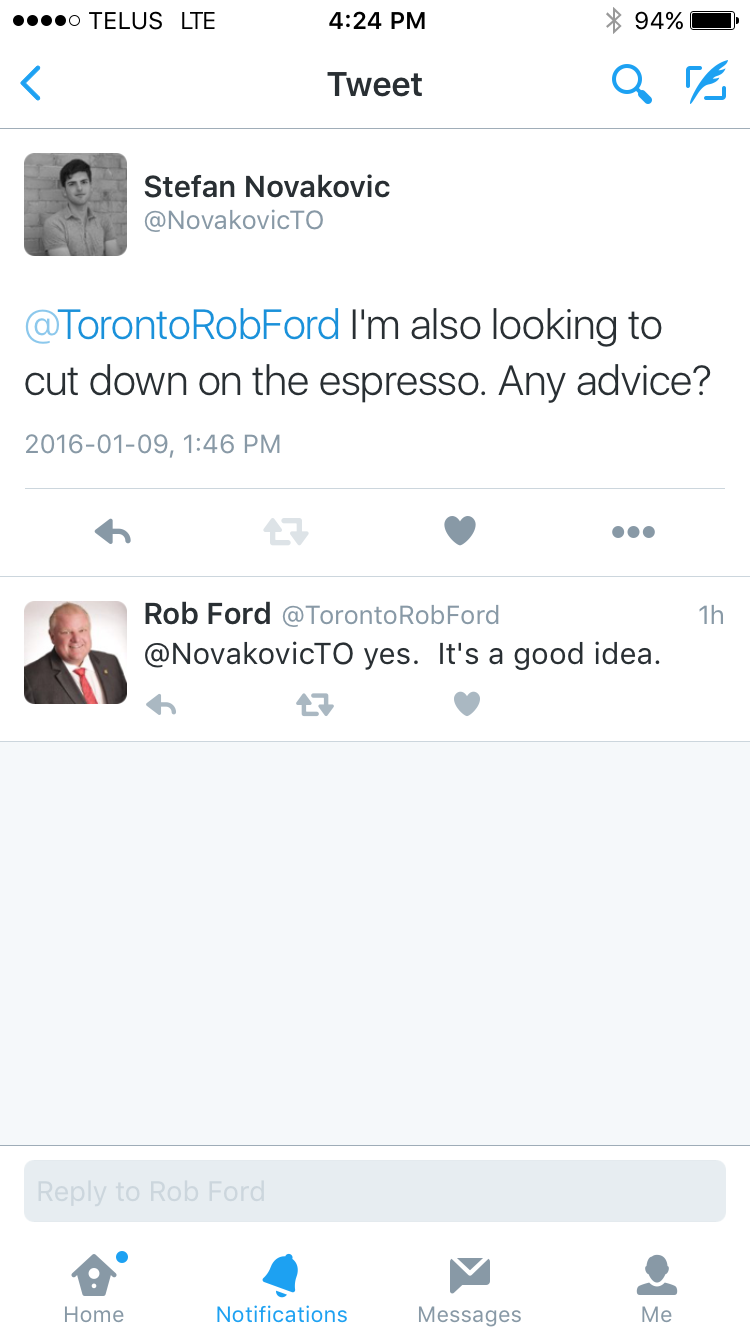Compose new tweet with quill icon
Screen dimensions: 750x1334
point(706,84)
